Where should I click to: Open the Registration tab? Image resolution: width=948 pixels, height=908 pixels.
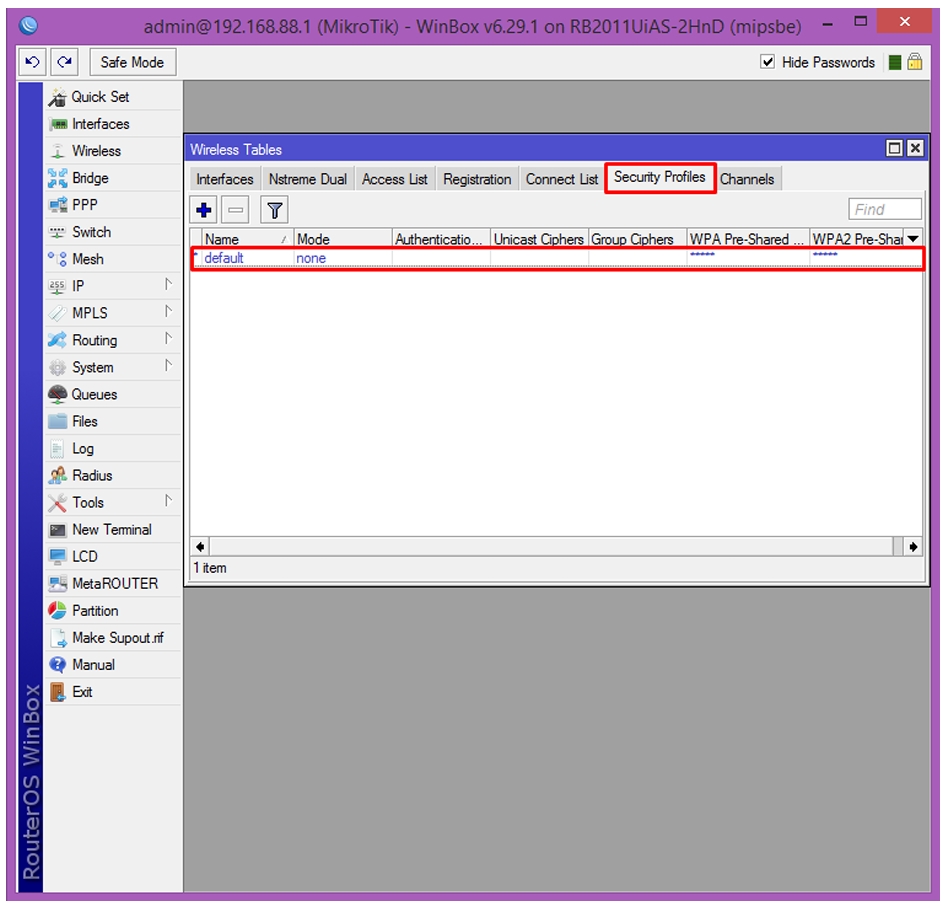[x=477, y=180]
